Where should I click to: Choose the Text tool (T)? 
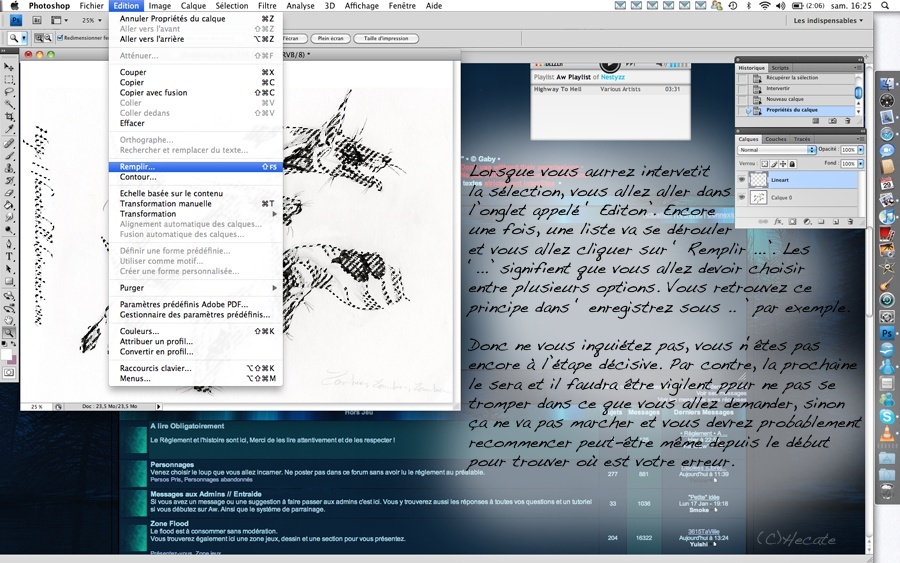9,257
